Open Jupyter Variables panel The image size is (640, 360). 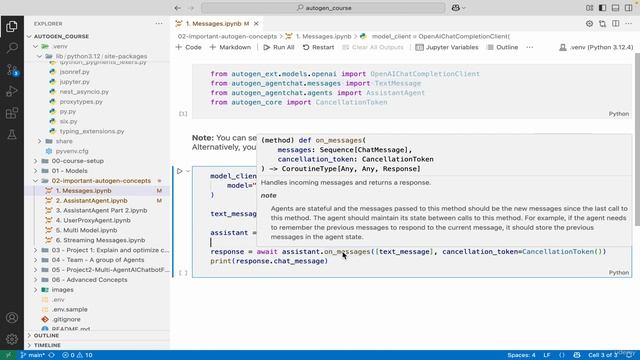[x=447, y=47]
